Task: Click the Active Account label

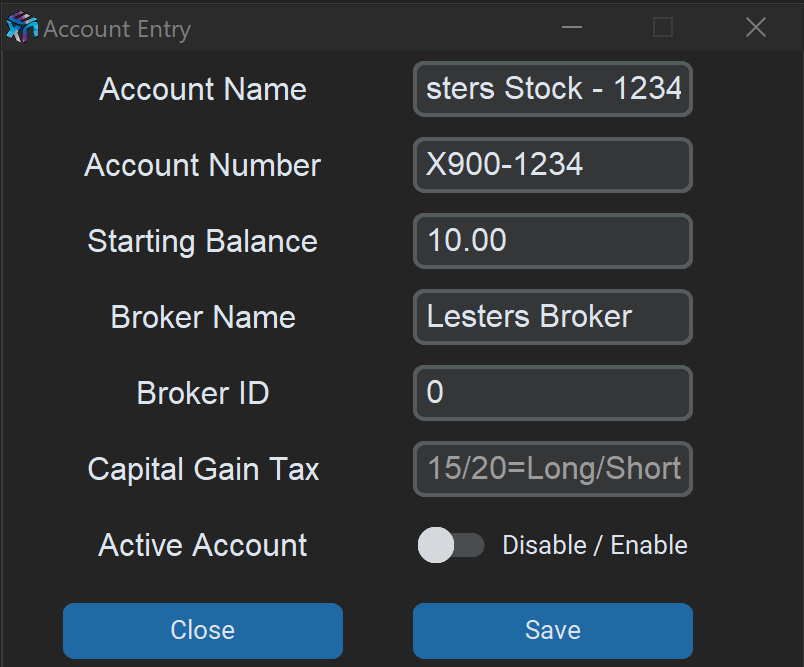Action: point(203,545)
